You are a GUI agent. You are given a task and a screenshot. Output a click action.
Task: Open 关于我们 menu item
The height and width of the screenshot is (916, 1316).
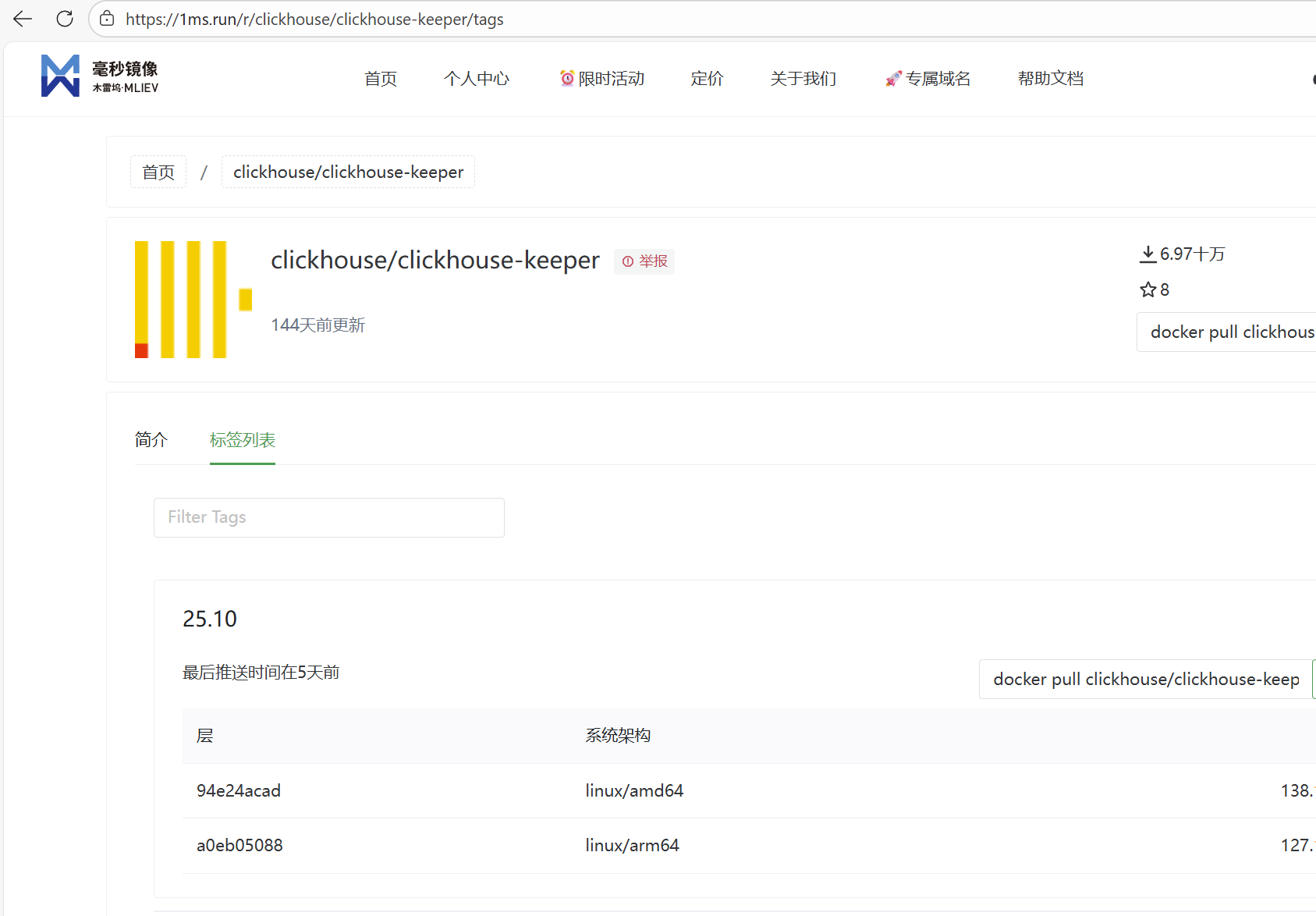803,79
